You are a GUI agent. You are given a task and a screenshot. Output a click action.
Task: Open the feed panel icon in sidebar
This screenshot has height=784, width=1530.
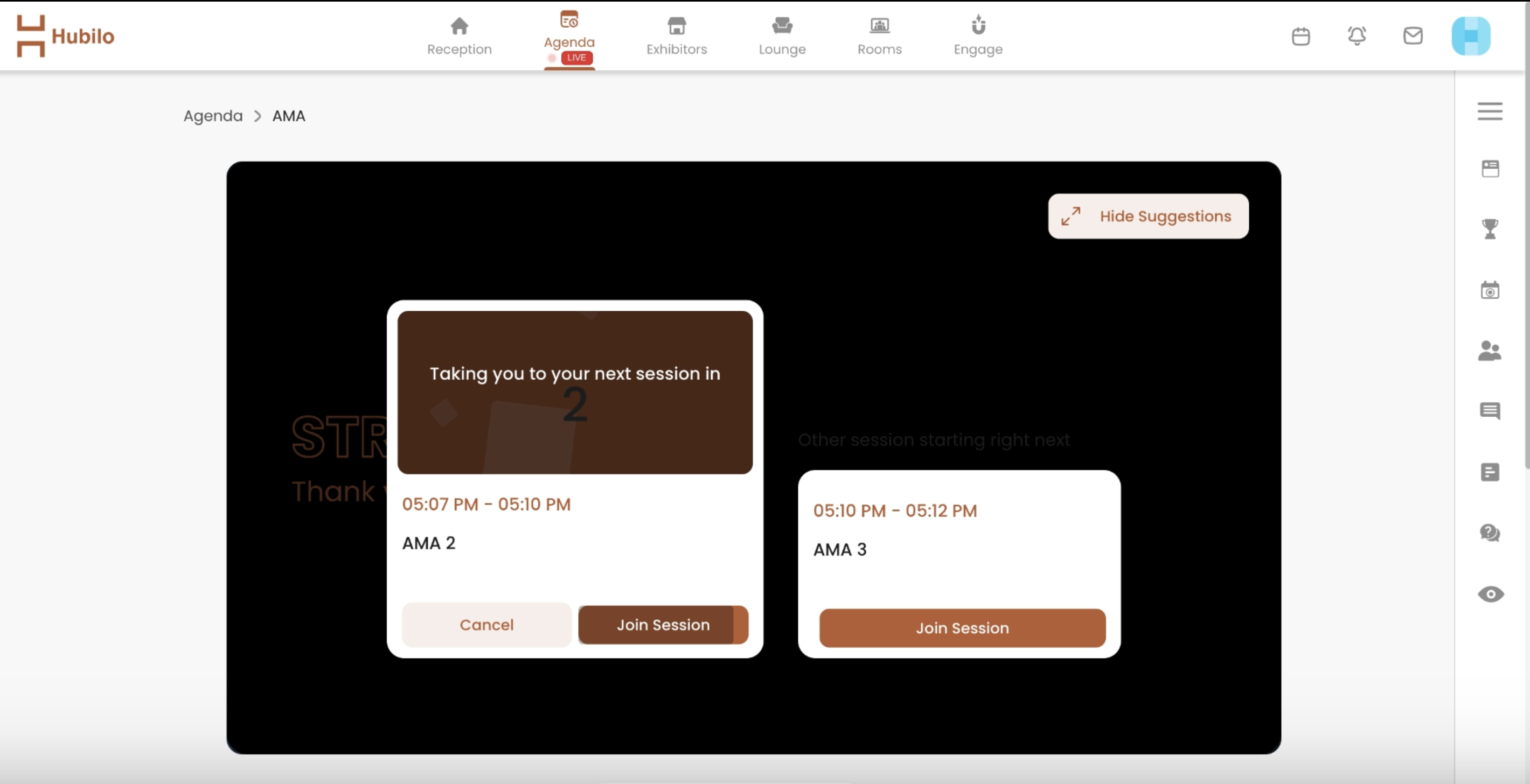(x=1490, y=169)
